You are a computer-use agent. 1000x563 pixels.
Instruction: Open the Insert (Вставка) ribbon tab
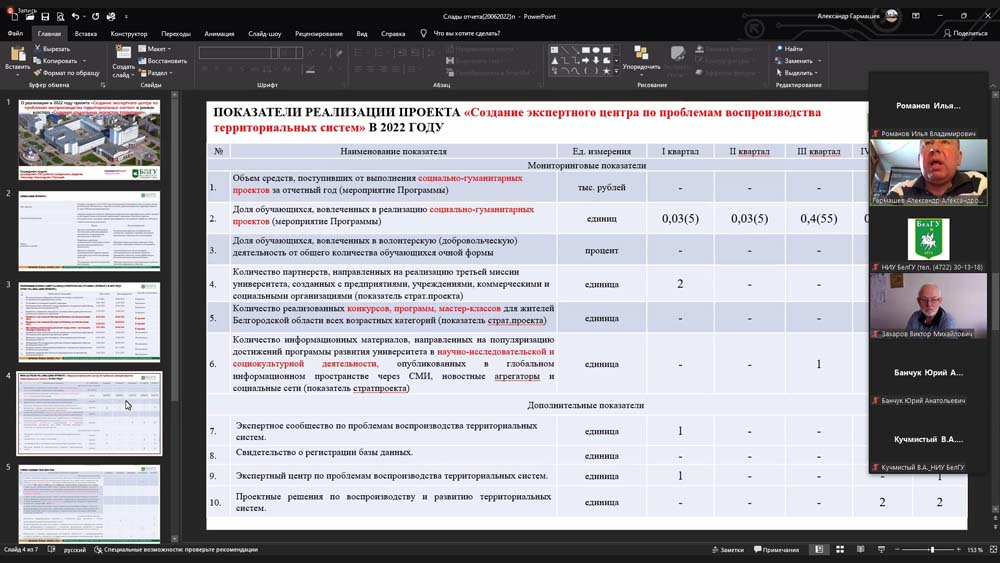[x=85, y=33]
